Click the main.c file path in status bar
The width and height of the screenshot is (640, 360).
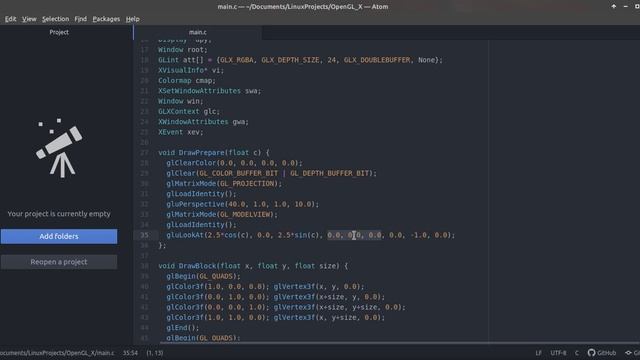(x=57, y=353)
